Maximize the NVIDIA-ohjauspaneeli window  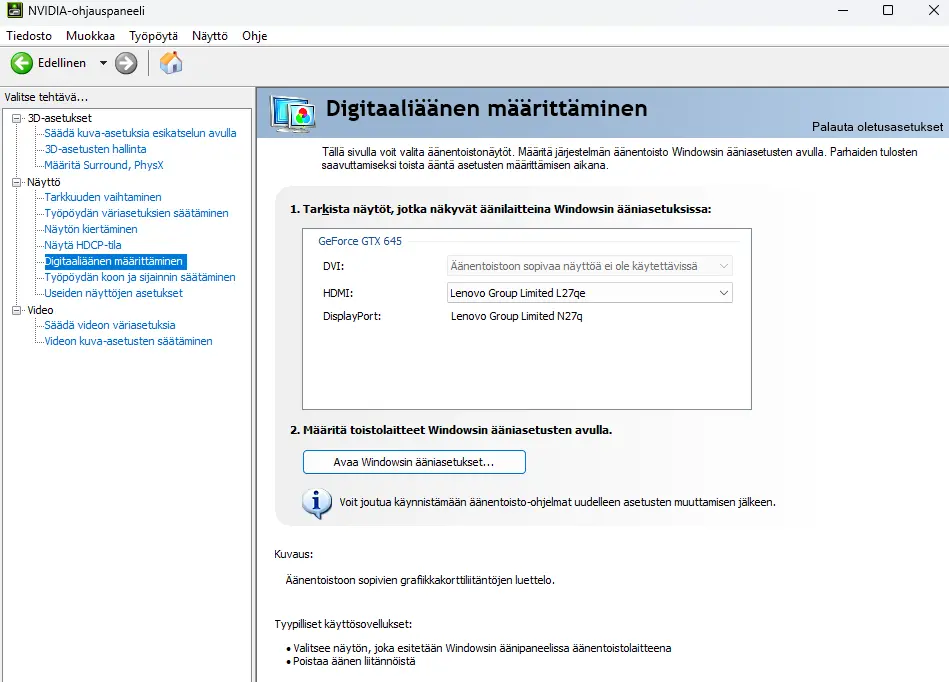888,10
